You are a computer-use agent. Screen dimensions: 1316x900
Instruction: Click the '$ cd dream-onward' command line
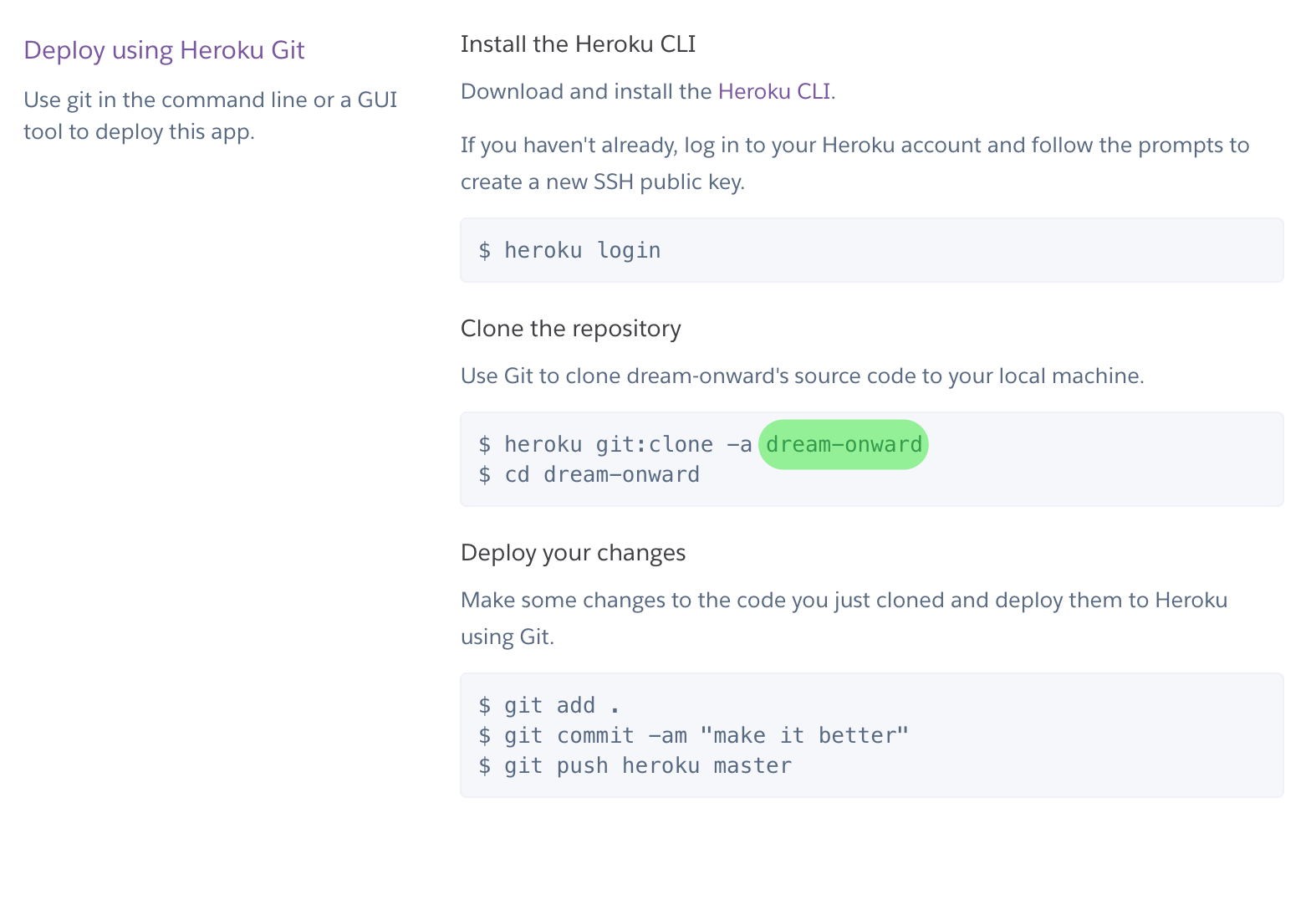pos(589,474)
